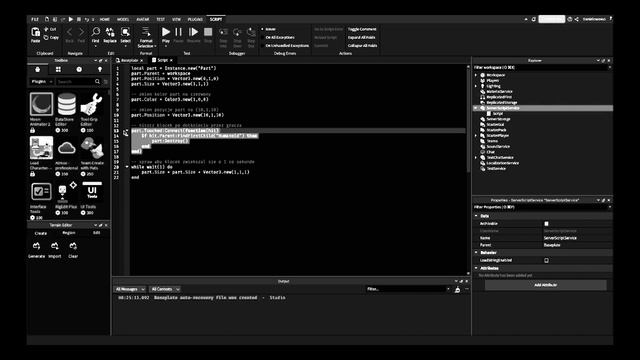Click Import terrain icon

(x=55, y=246)
